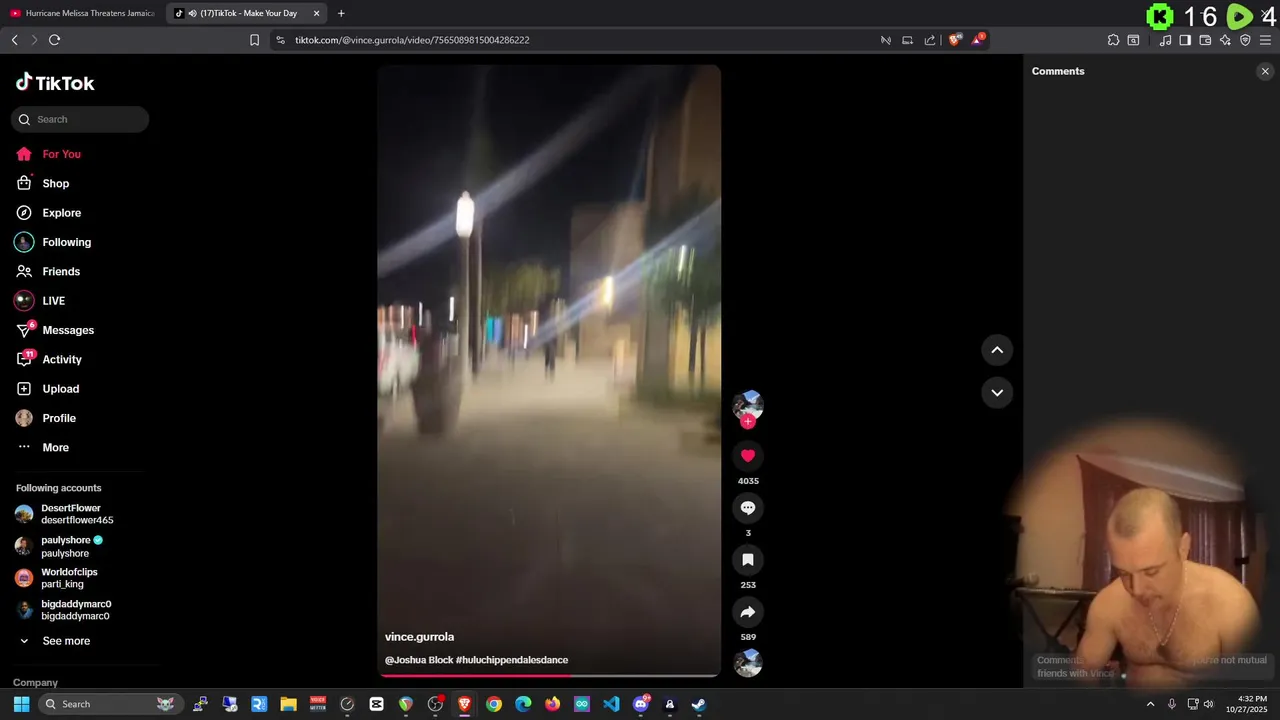The width and height of the screenshot is (1280, 720).
Task: Open Discord from taskbar
Action: [x=641, y=704]
